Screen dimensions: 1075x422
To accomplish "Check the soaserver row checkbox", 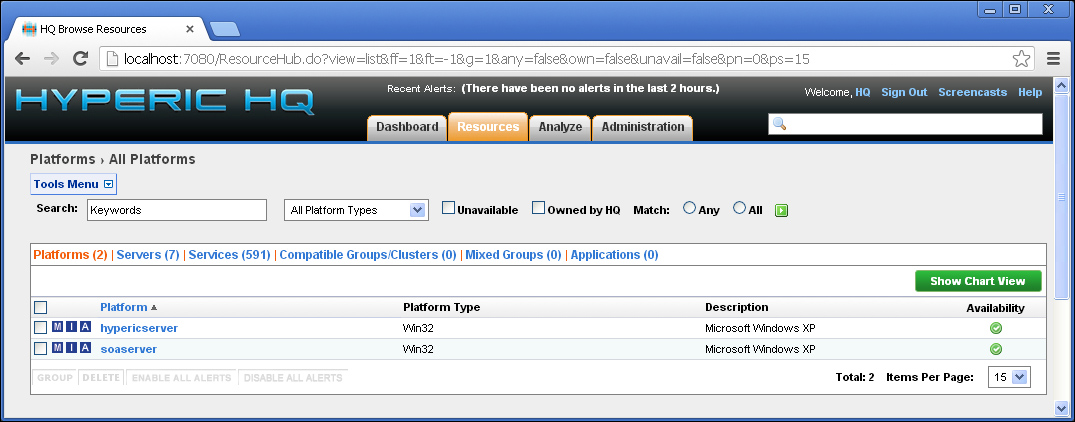I will (x=40, y=349).
